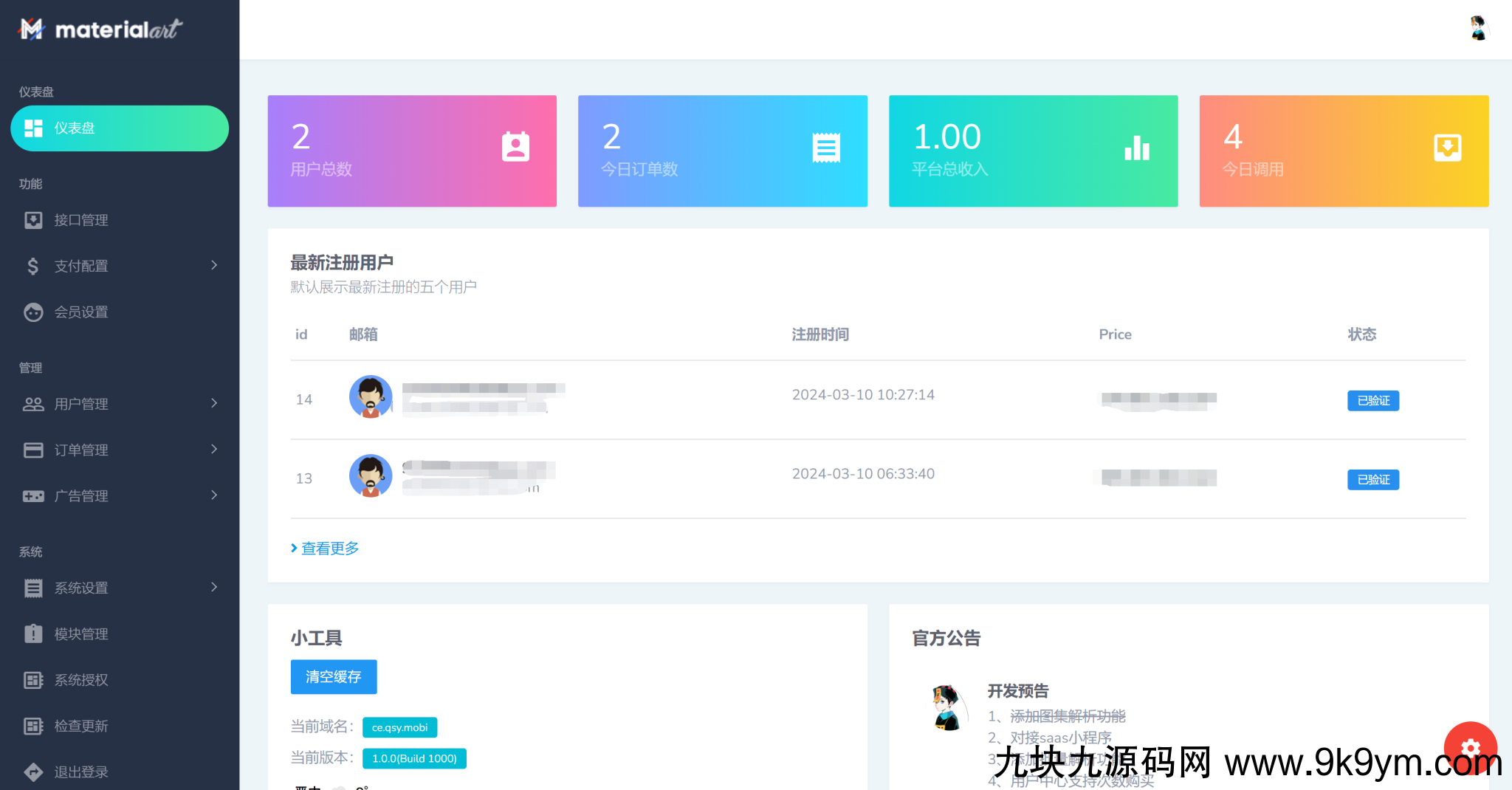
Task: Expand the 订单管理 submenu chevron
Action: coord(214,449)
